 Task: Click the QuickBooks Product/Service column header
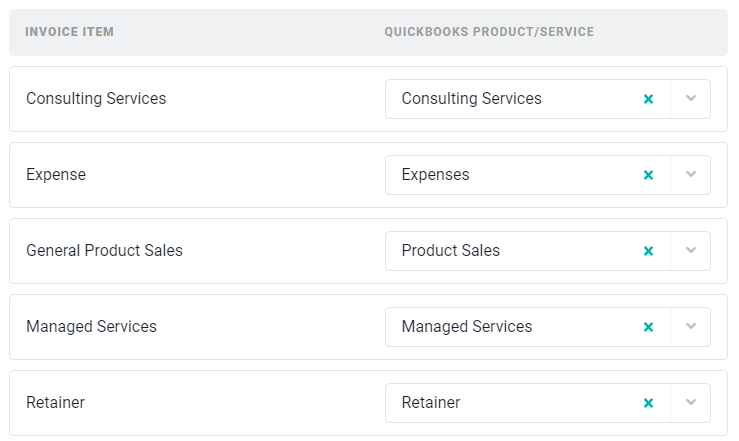tap(489, 32)
